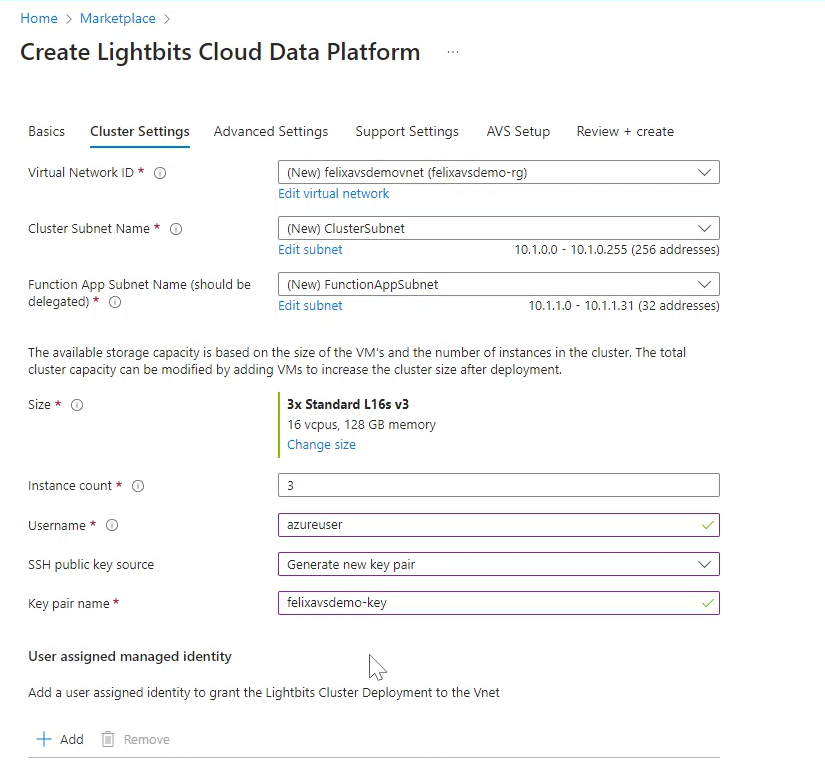Navigate to Home breadcrumb
The height and width of the screenshot is (768, 825).
click(x=39, y=18)
